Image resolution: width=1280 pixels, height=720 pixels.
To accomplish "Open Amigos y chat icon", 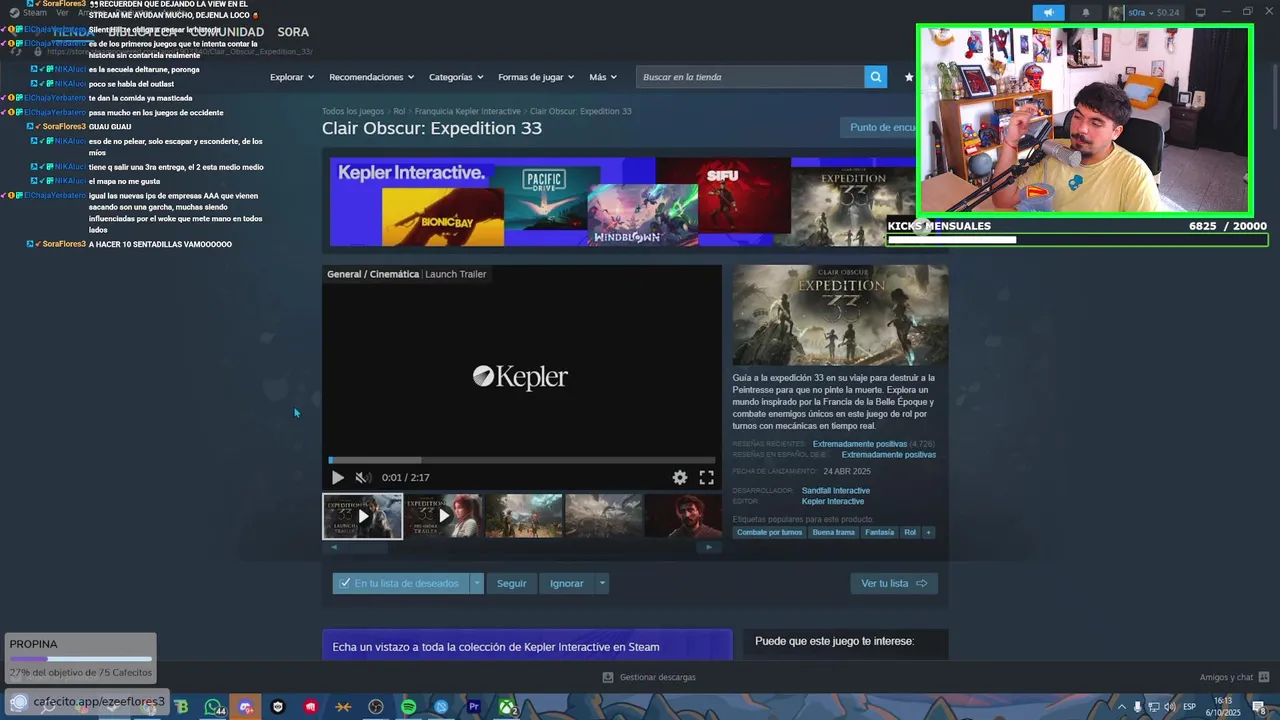I will pos(1264,677).
